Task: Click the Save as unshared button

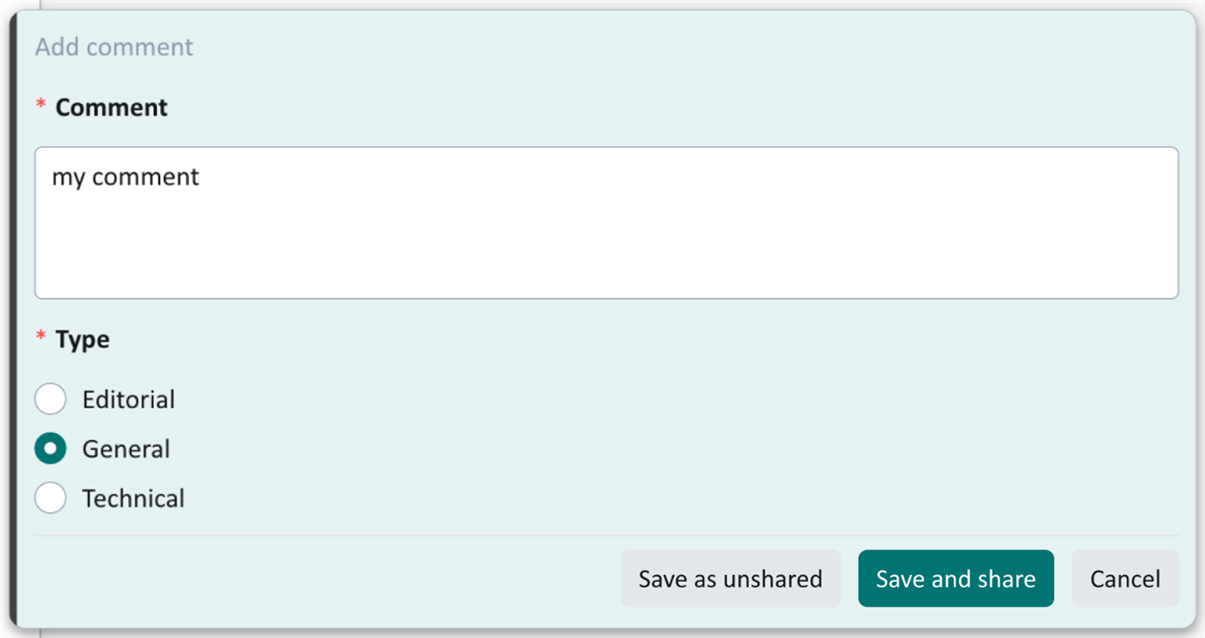Action: 730,579
